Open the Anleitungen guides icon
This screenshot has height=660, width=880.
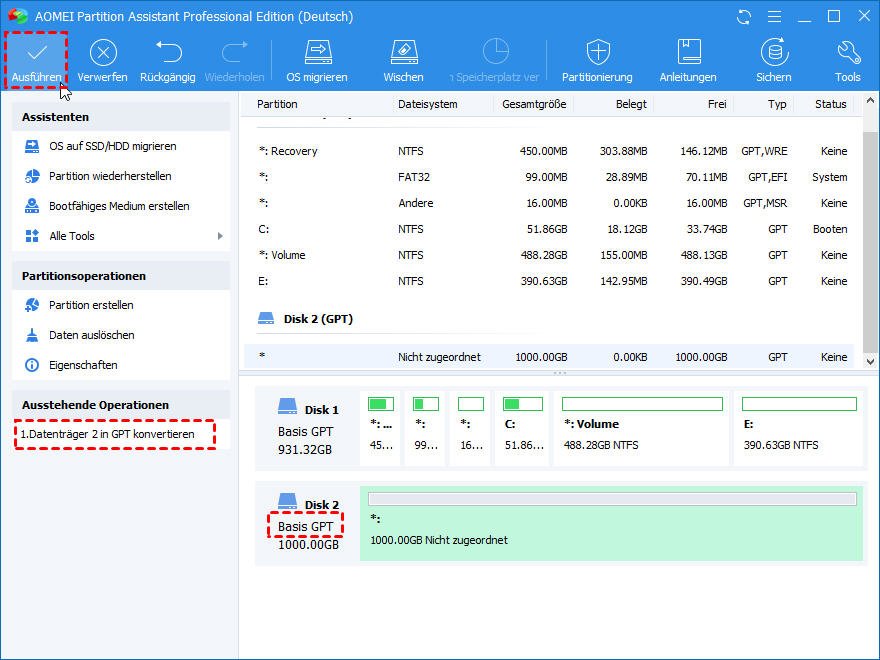[x=688, y=53]
